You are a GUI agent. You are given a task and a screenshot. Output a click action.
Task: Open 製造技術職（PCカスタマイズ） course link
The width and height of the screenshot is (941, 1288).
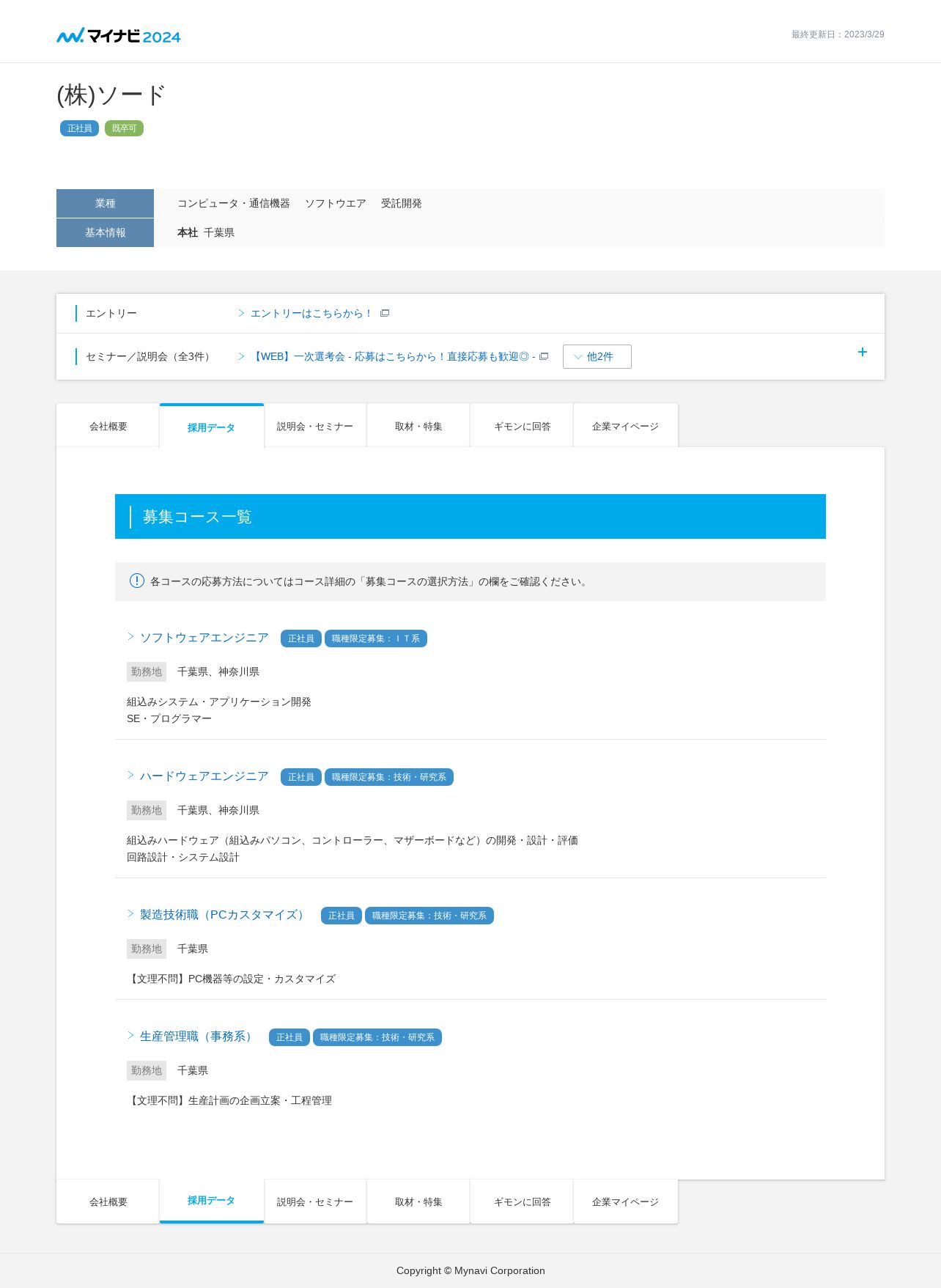point(224,915)
